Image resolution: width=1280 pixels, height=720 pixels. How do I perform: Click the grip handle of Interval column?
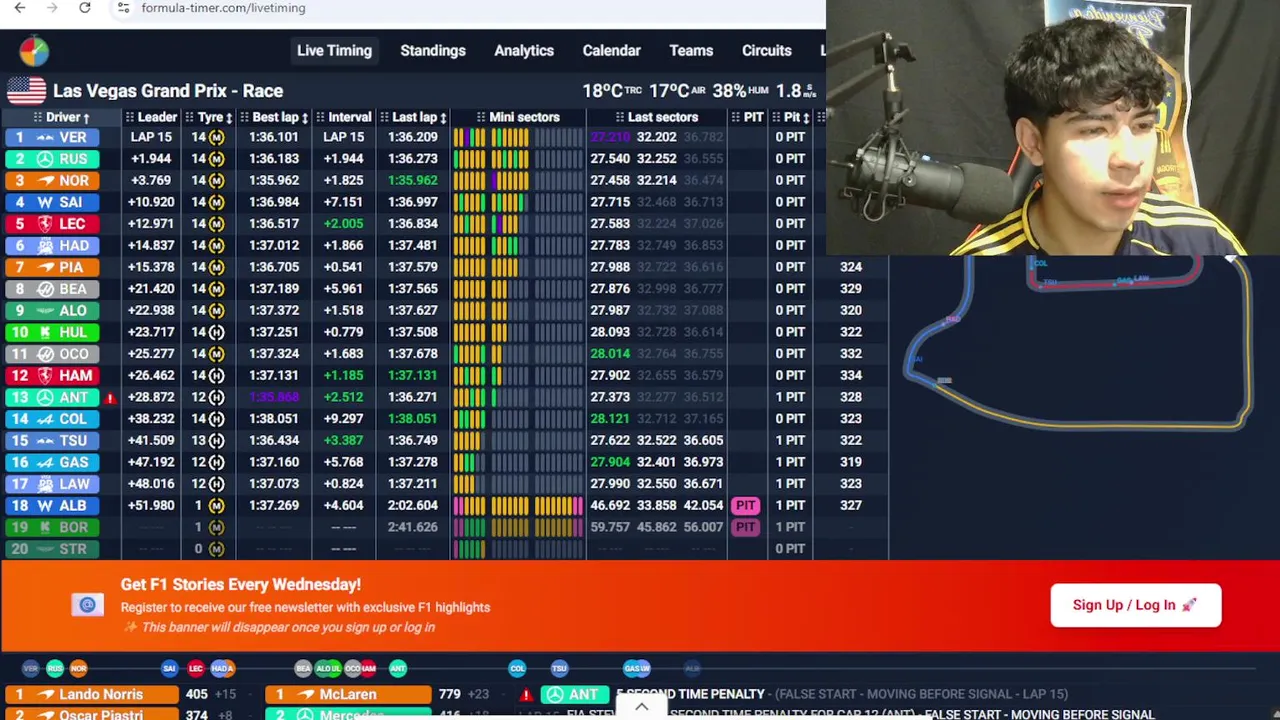(321, 118)
